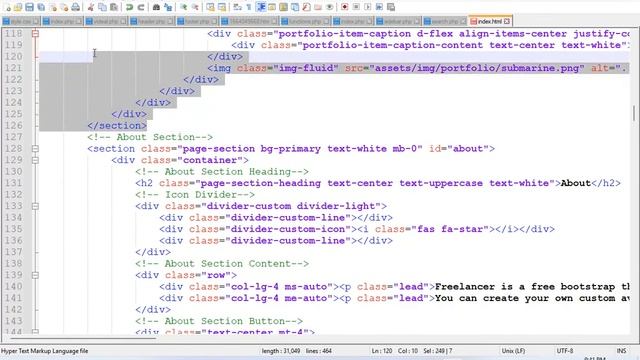Paste clipboard using the Paste icon
The height and width of the screenshot is (360, 640).
tap(114, 7)
